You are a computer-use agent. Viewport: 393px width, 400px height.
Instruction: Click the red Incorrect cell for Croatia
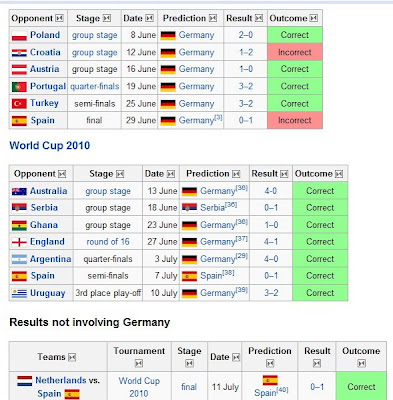[x=295, y=52]
